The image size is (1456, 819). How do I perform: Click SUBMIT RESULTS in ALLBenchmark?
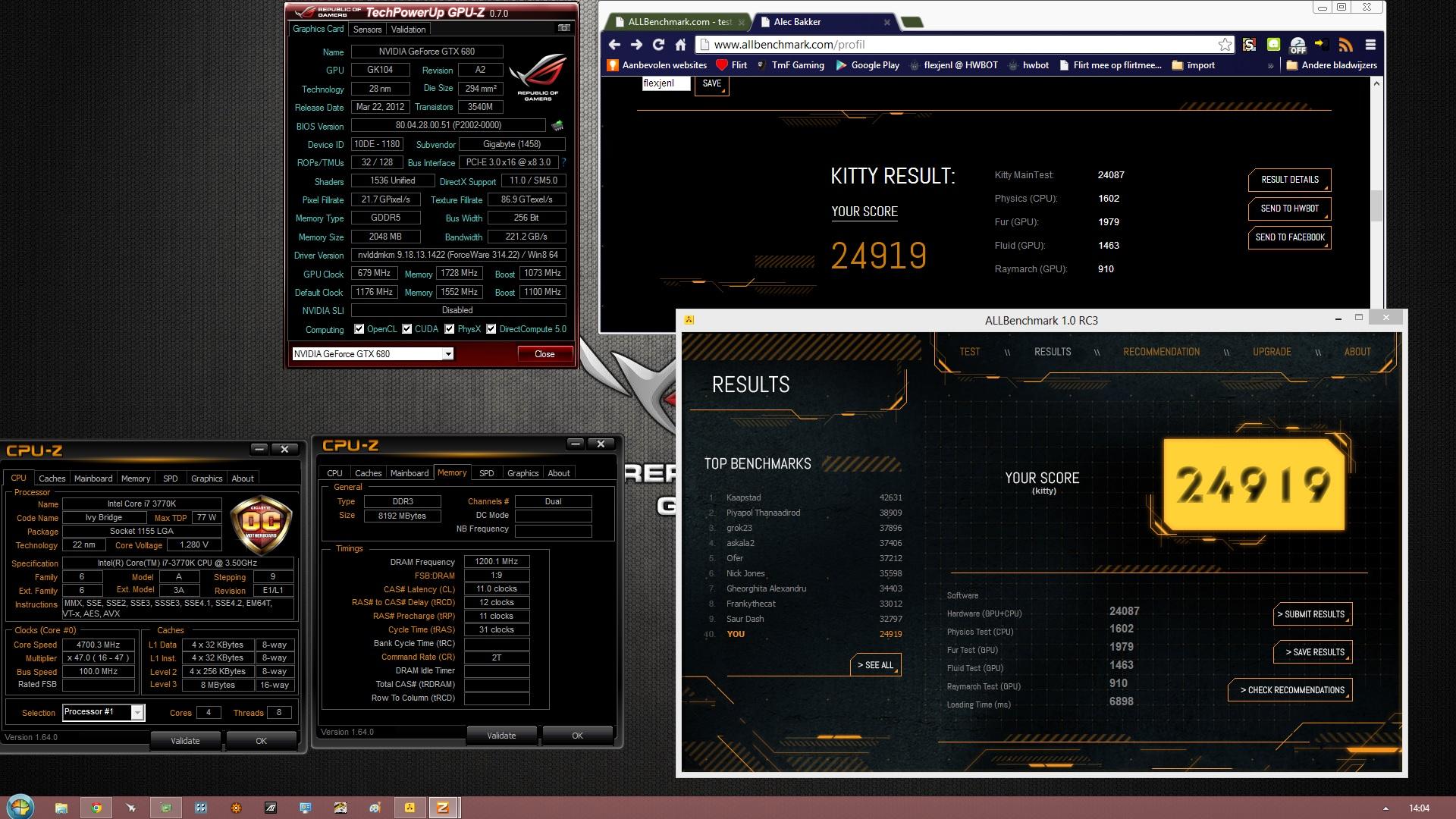pos(1313,614)
